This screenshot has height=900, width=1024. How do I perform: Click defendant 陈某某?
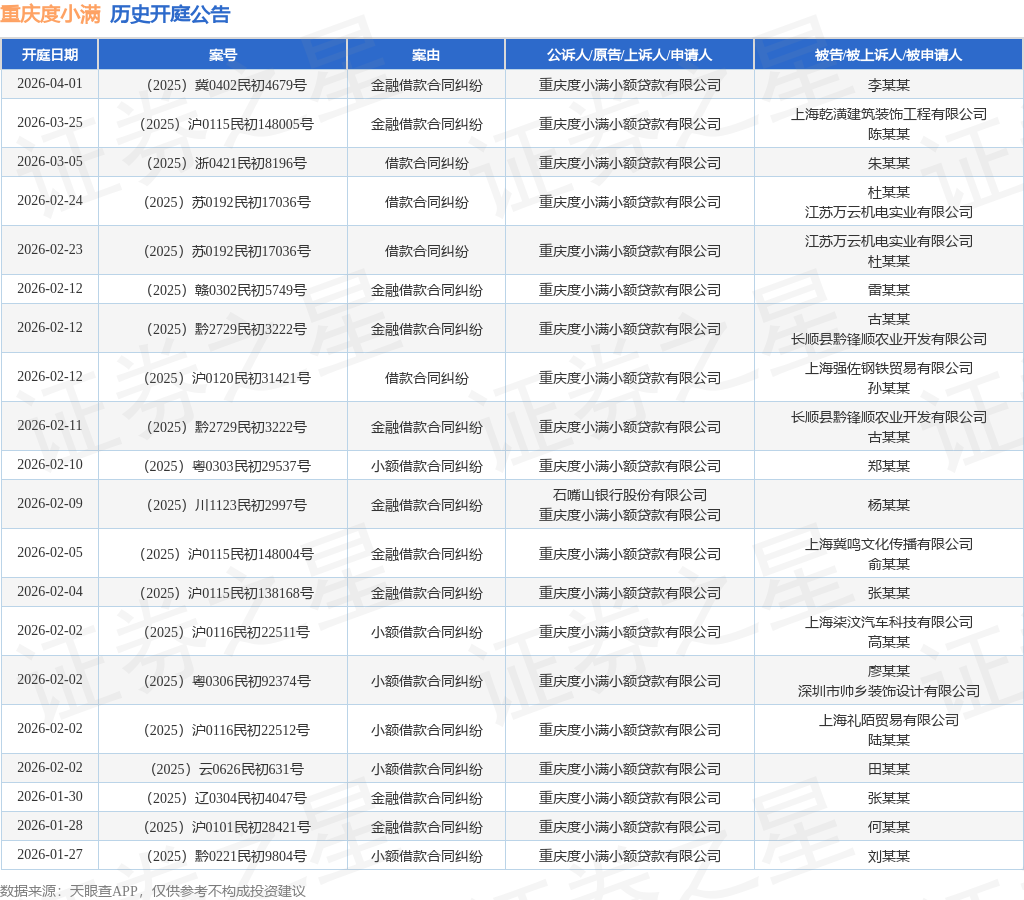click(x=888, y=134)
